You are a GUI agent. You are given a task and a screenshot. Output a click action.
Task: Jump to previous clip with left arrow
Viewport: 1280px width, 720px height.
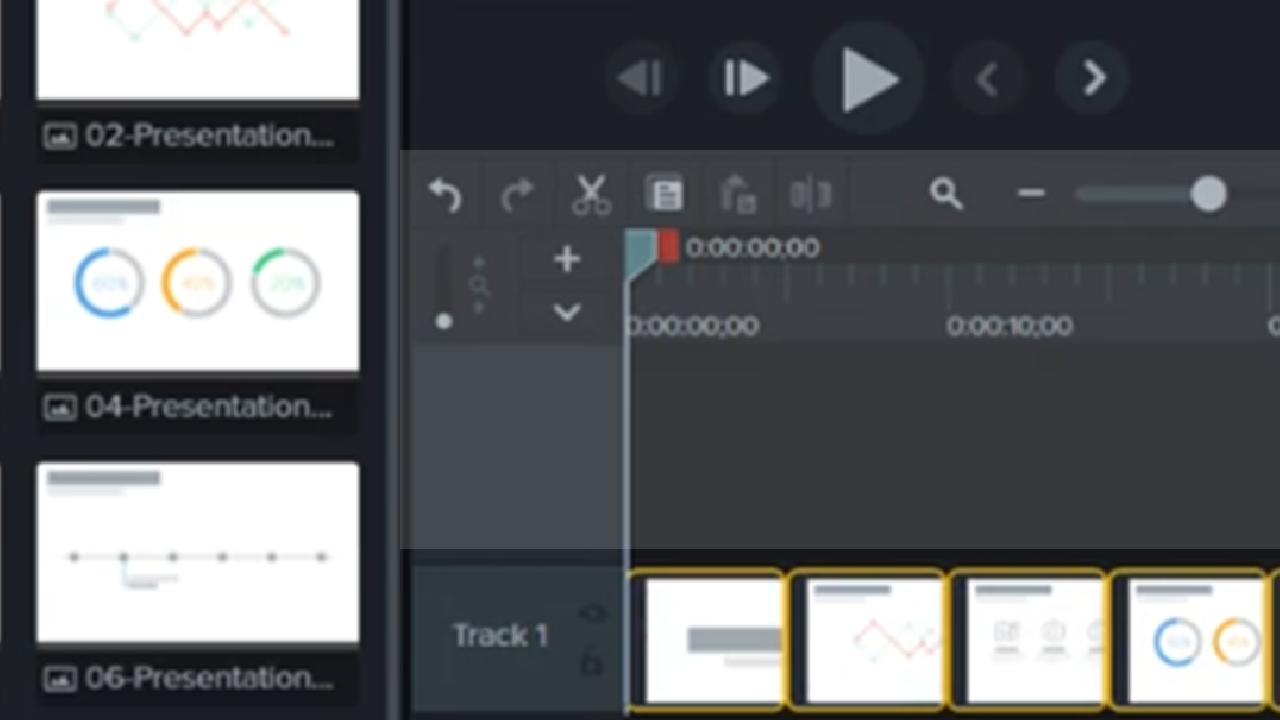click(x=988, y=79)
